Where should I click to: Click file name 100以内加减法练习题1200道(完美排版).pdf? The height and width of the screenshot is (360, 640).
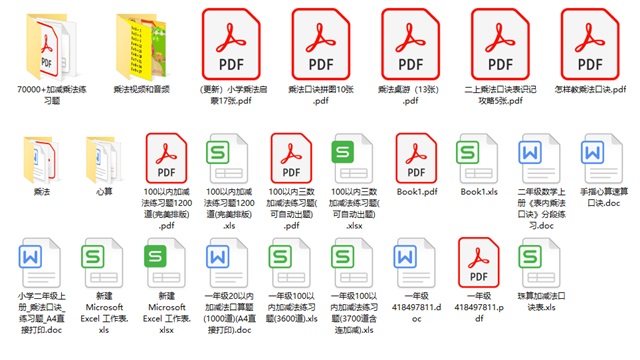click(x=166, y=208)
